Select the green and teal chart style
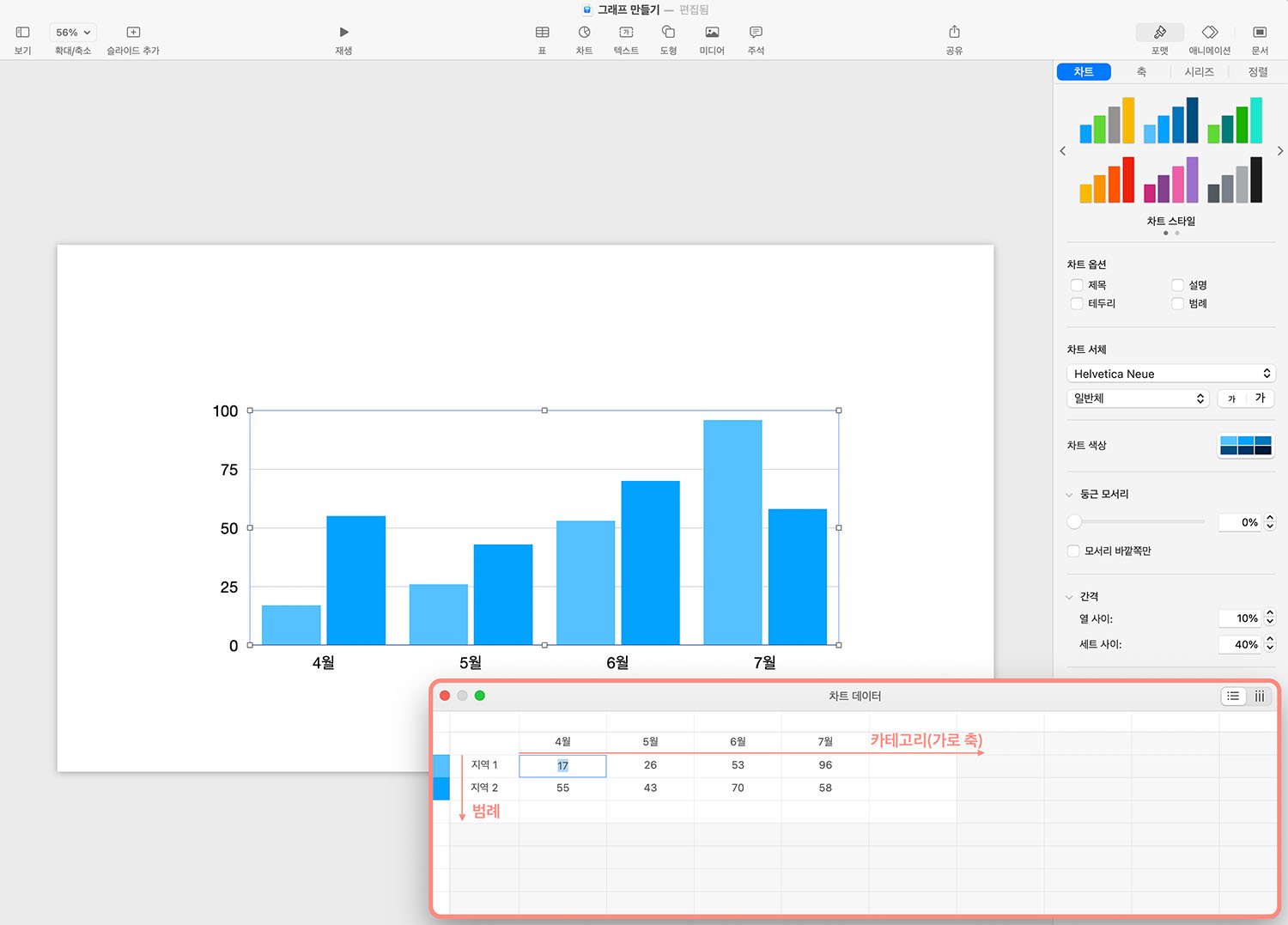The width and height of the screenshot is (1288, 925). click(x=1235, y=120)
